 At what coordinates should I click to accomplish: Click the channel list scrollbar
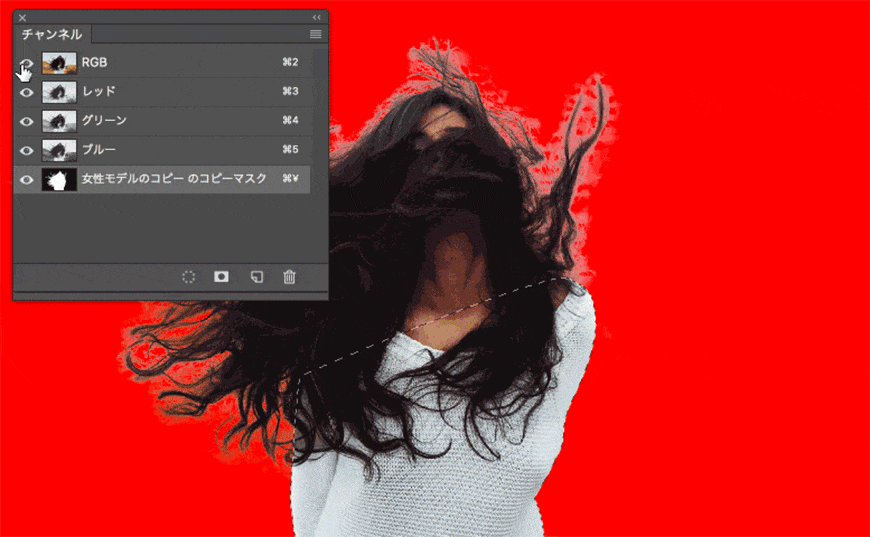(318, 155)
